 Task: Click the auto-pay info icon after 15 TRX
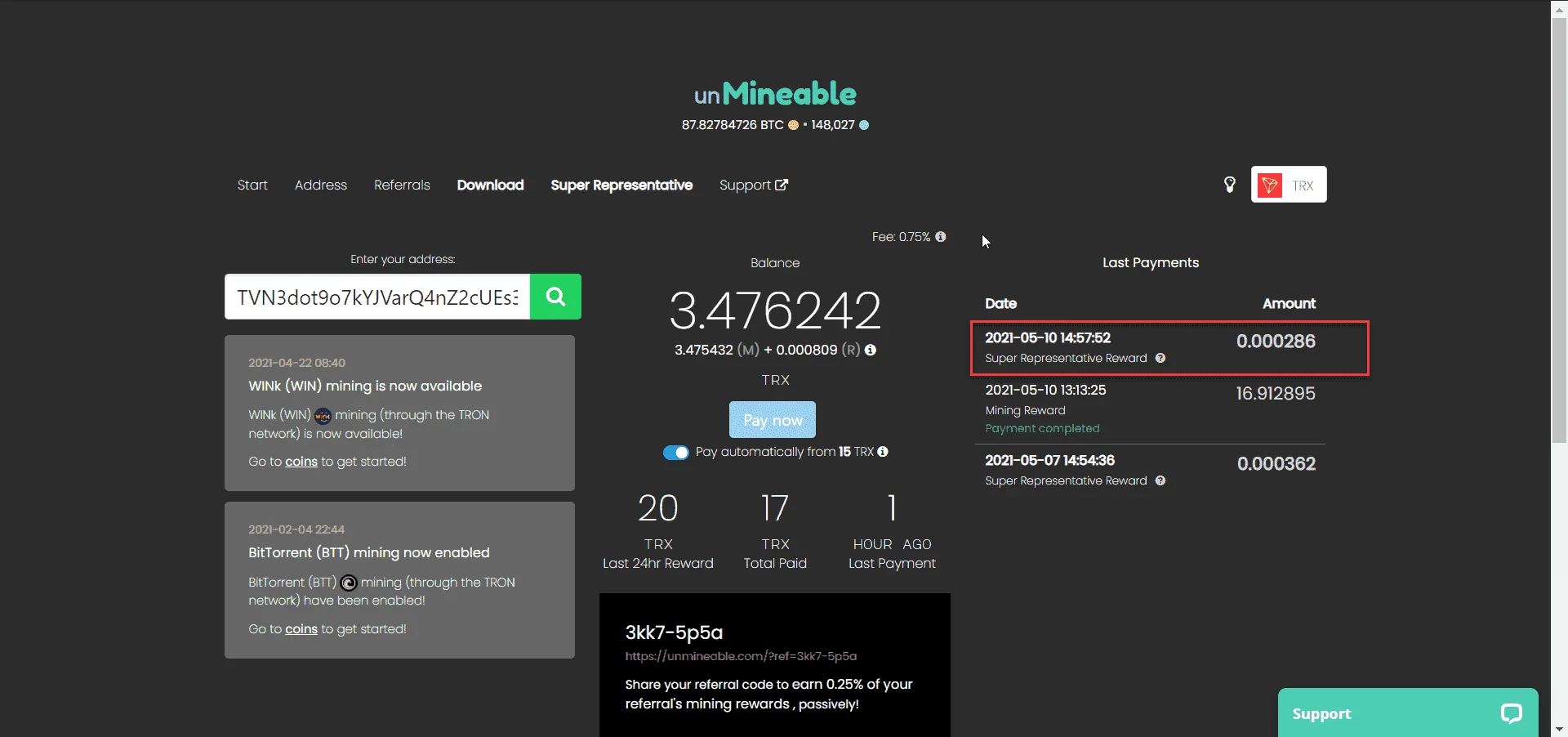883,452
